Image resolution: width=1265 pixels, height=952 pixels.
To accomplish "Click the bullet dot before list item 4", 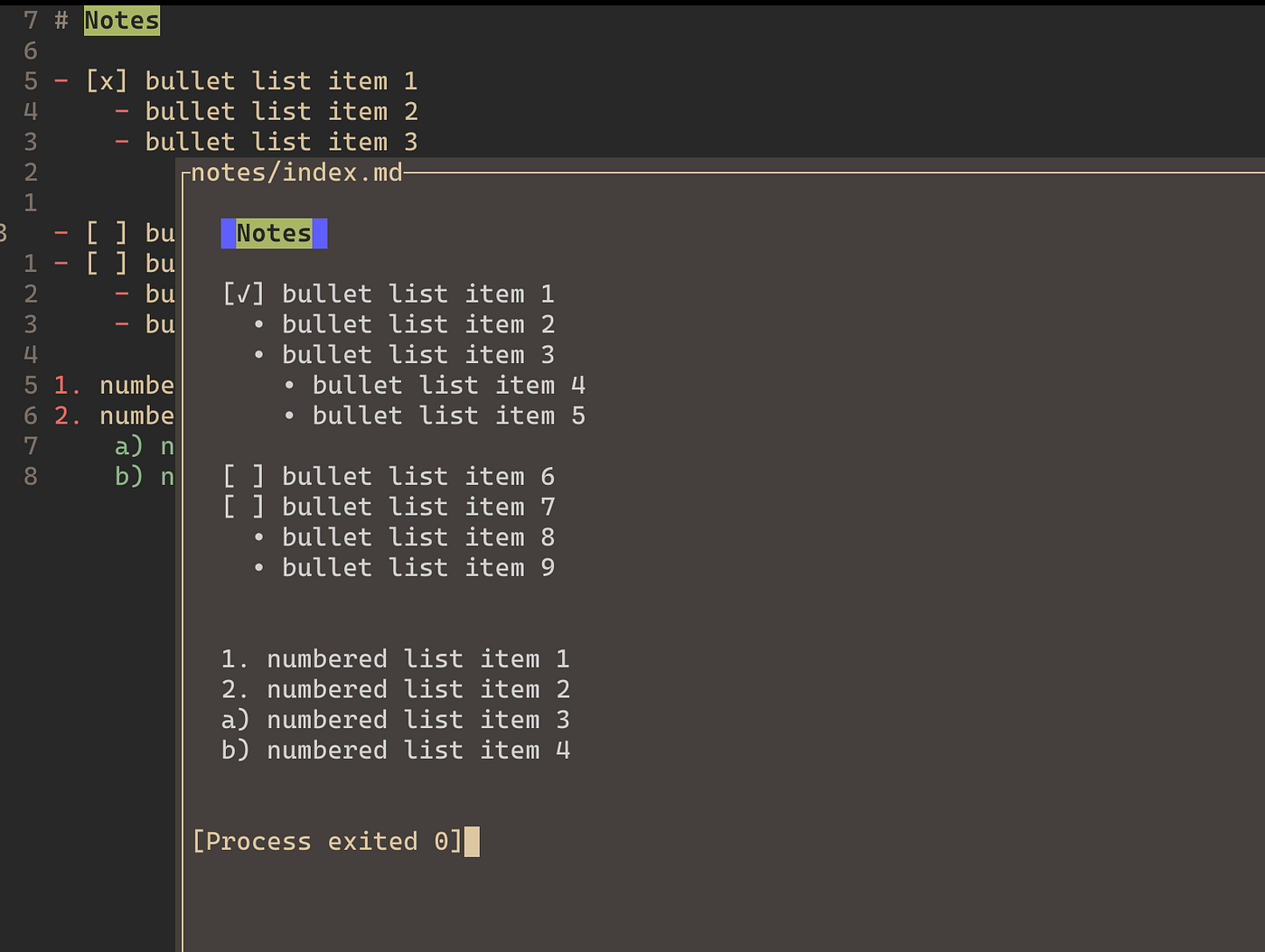I will 289,386.
